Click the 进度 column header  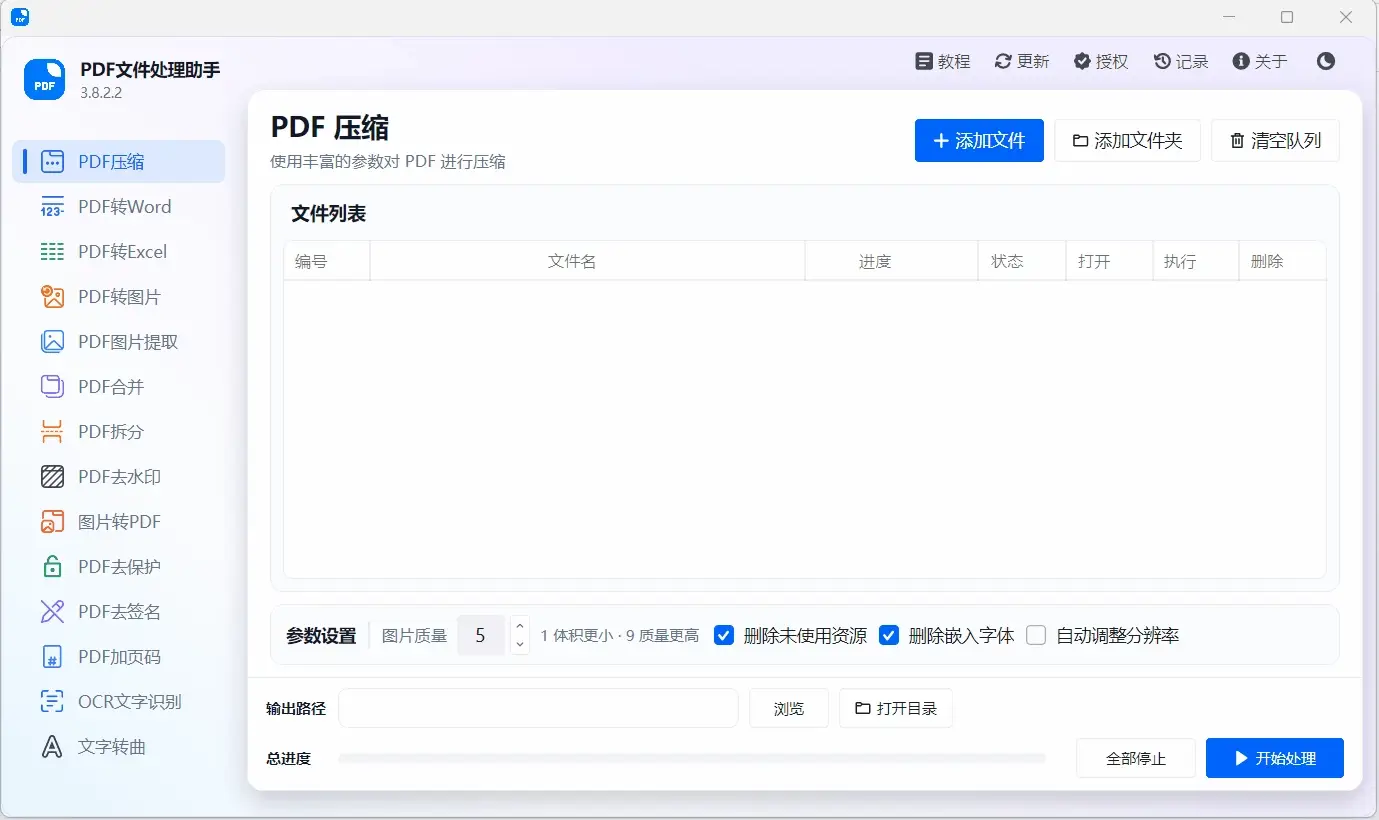click(891, 261)
